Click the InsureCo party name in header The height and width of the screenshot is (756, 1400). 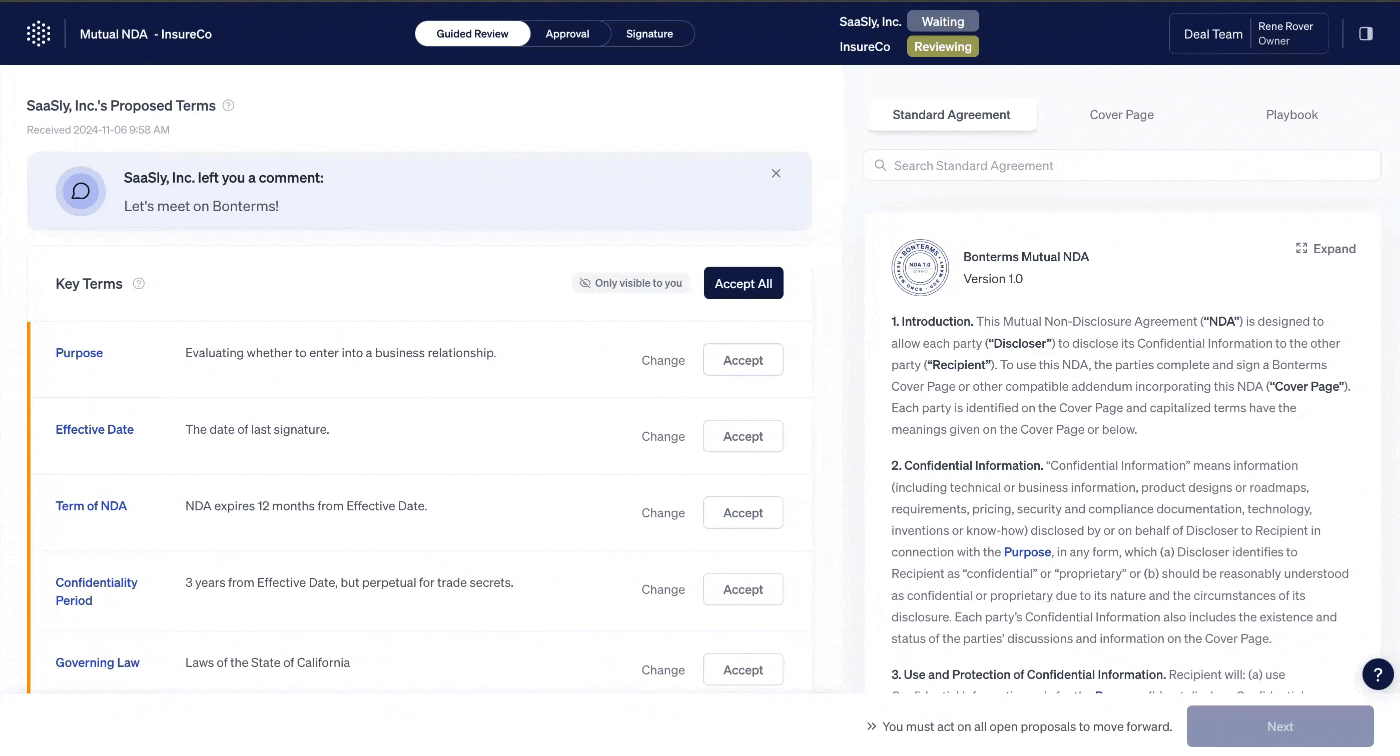[x=865, y=46]
